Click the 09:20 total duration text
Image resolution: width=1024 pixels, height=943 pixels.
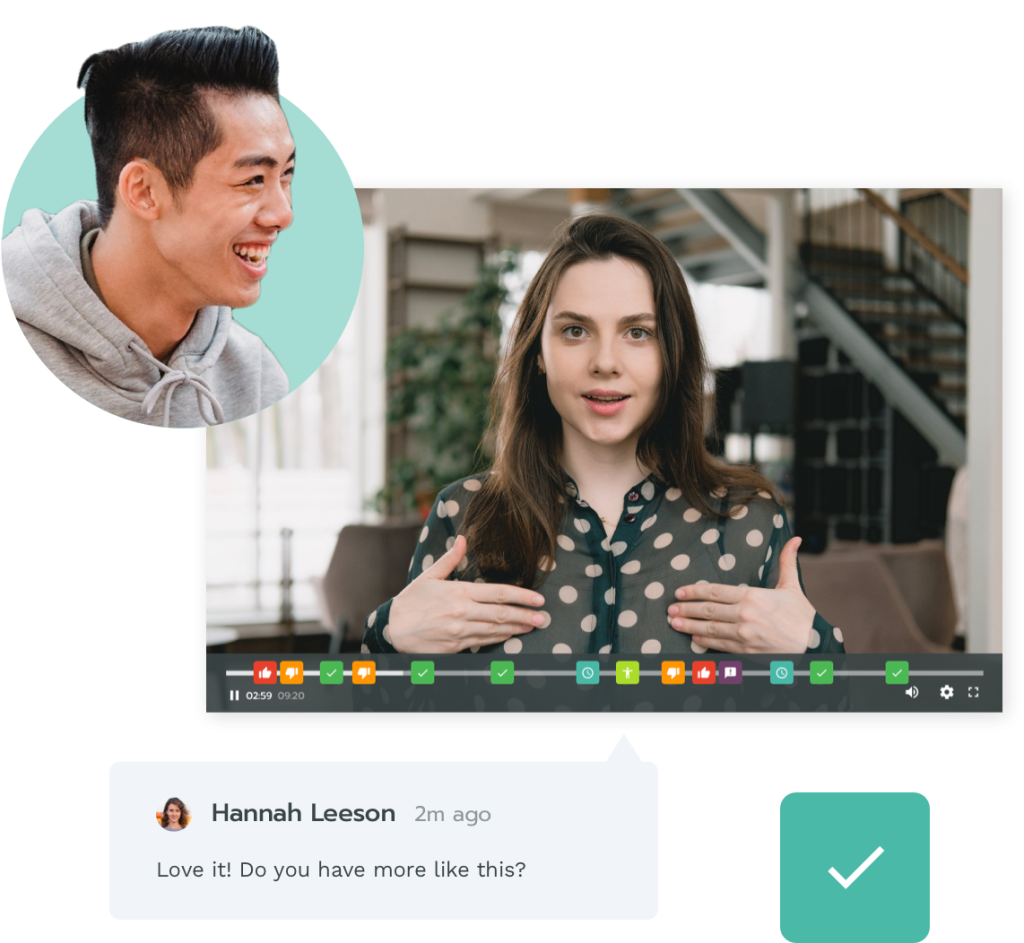coord(291,696)
